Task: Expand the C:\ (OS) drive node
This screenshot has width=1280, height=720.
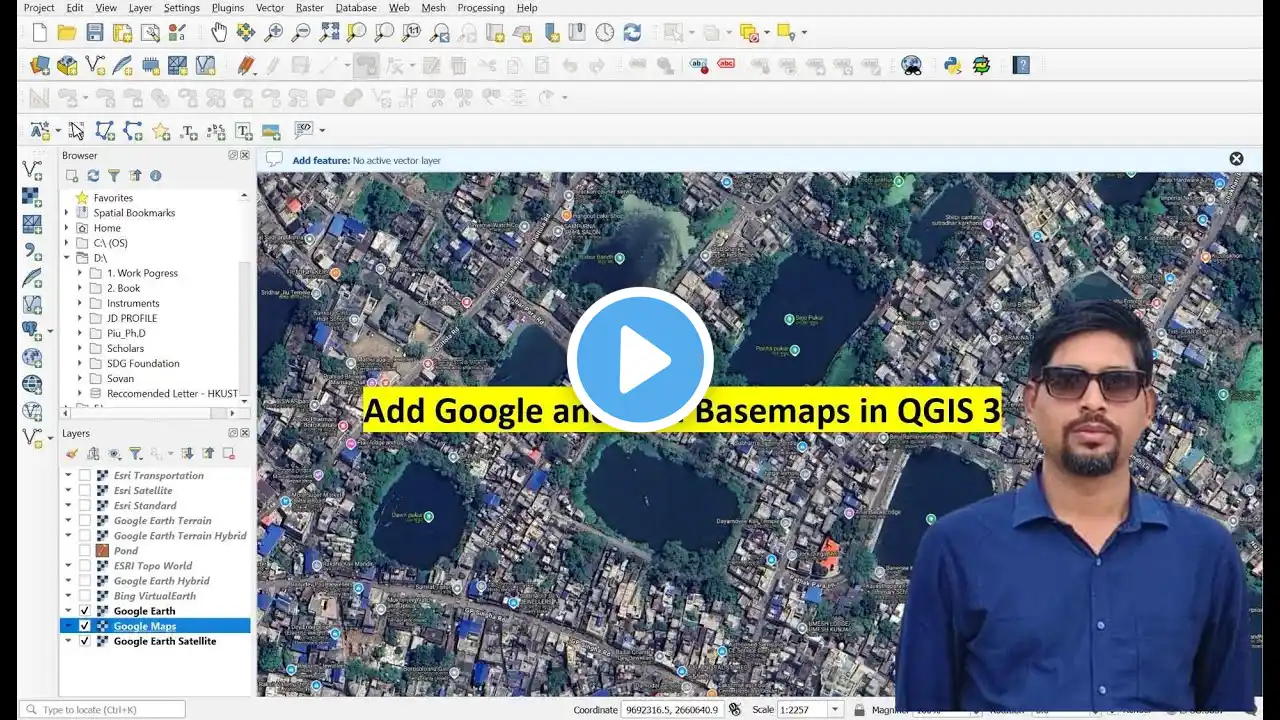Action: coord(67,243)
